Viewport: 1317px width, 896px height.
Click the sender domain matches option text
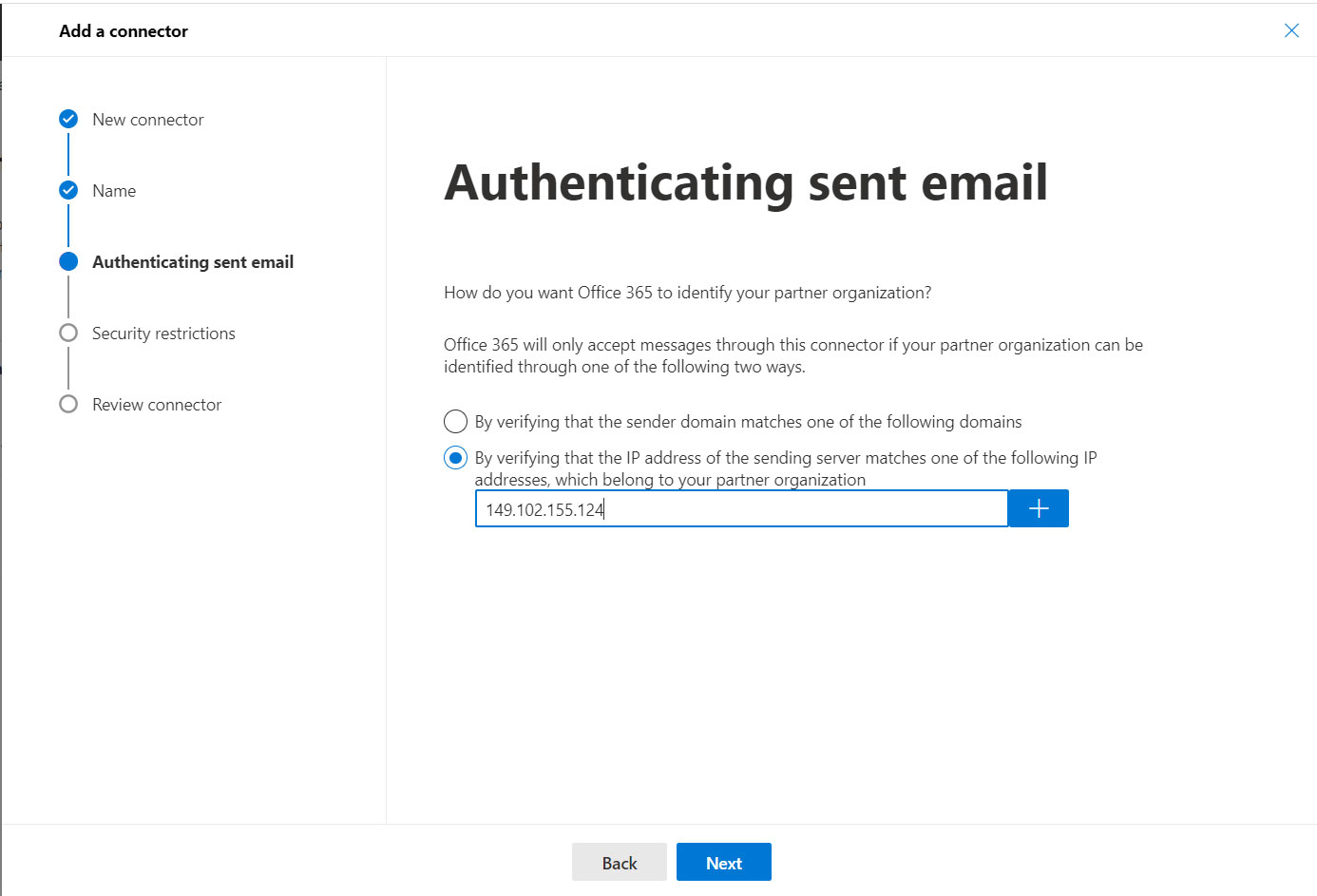point(749,422)
